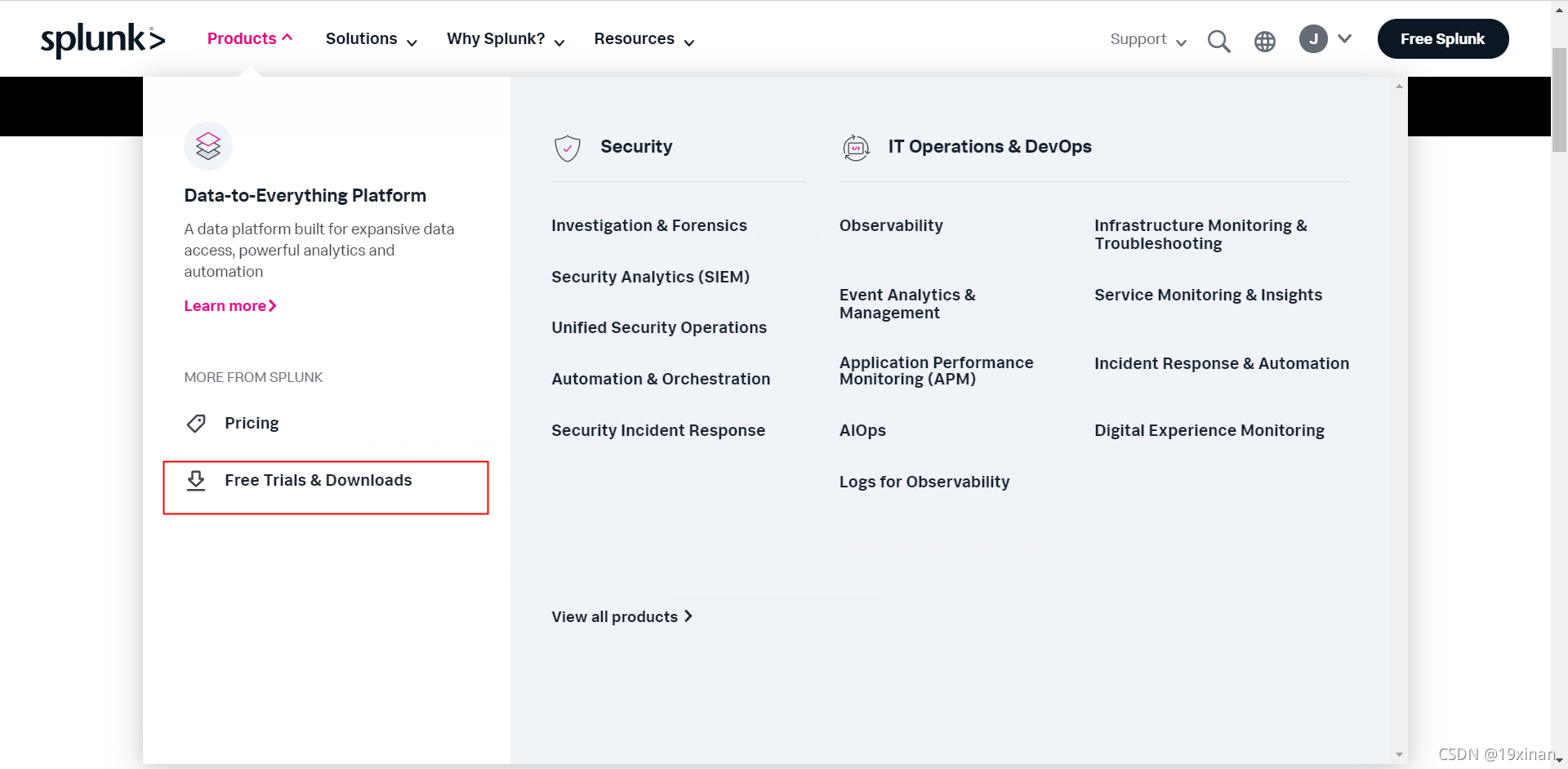
Task: Click the Security shield icon
Action: click(x=568, y=148)
